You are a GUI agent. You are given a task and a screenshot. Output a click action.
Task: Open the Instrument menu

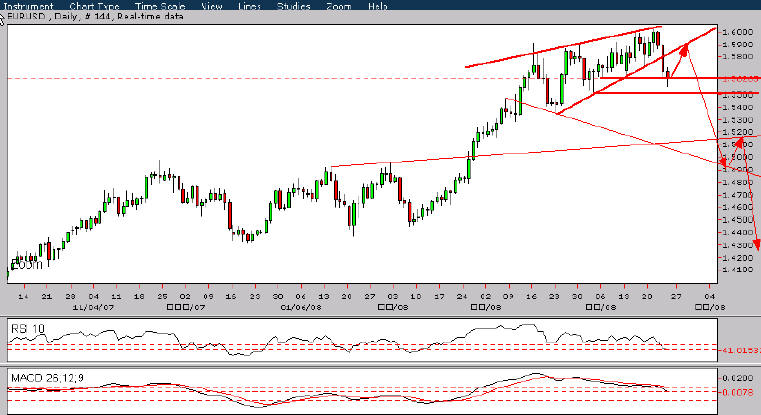[x=29, y=6]
